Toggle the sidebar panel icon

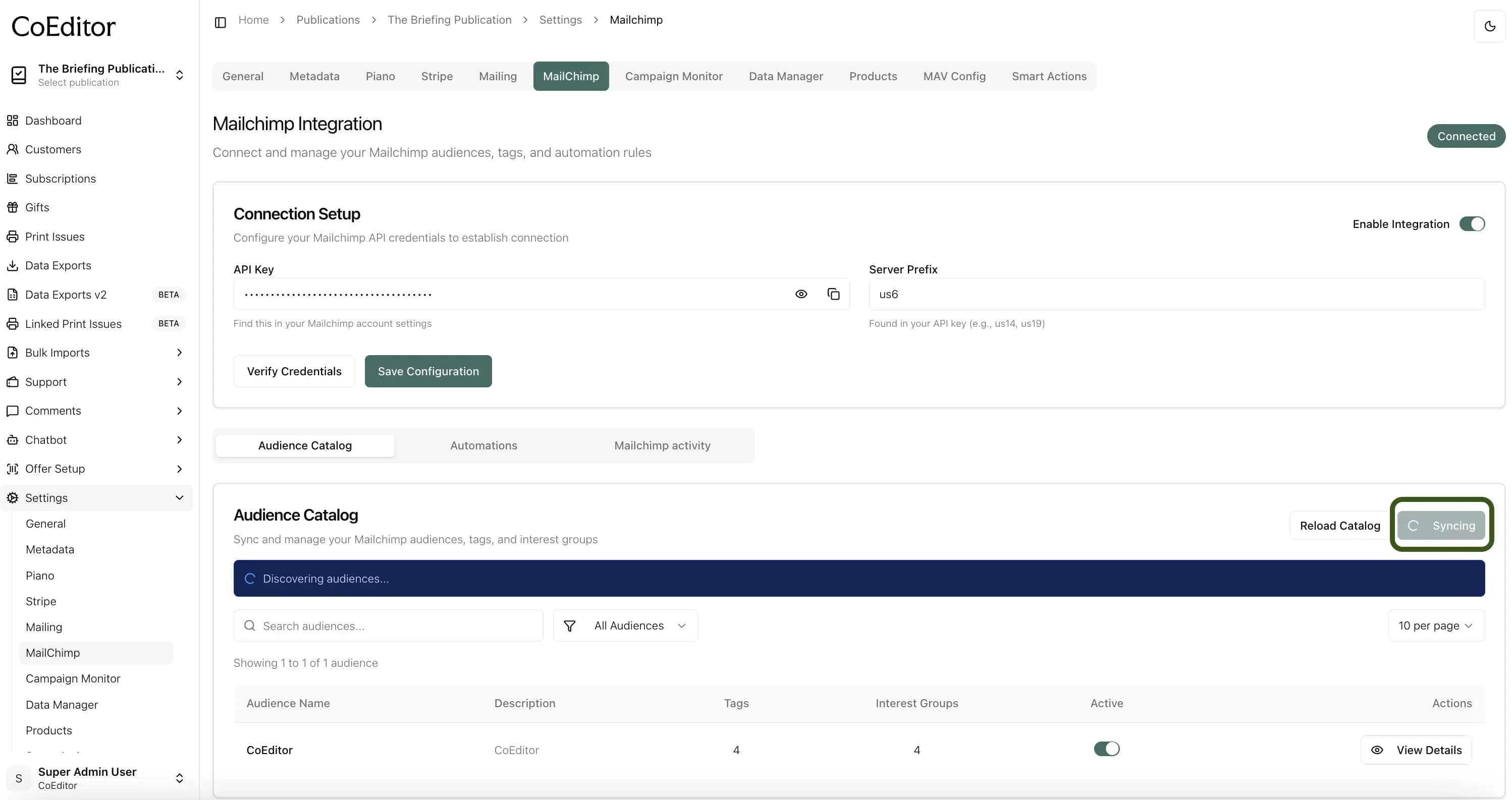tap(220, 22)
